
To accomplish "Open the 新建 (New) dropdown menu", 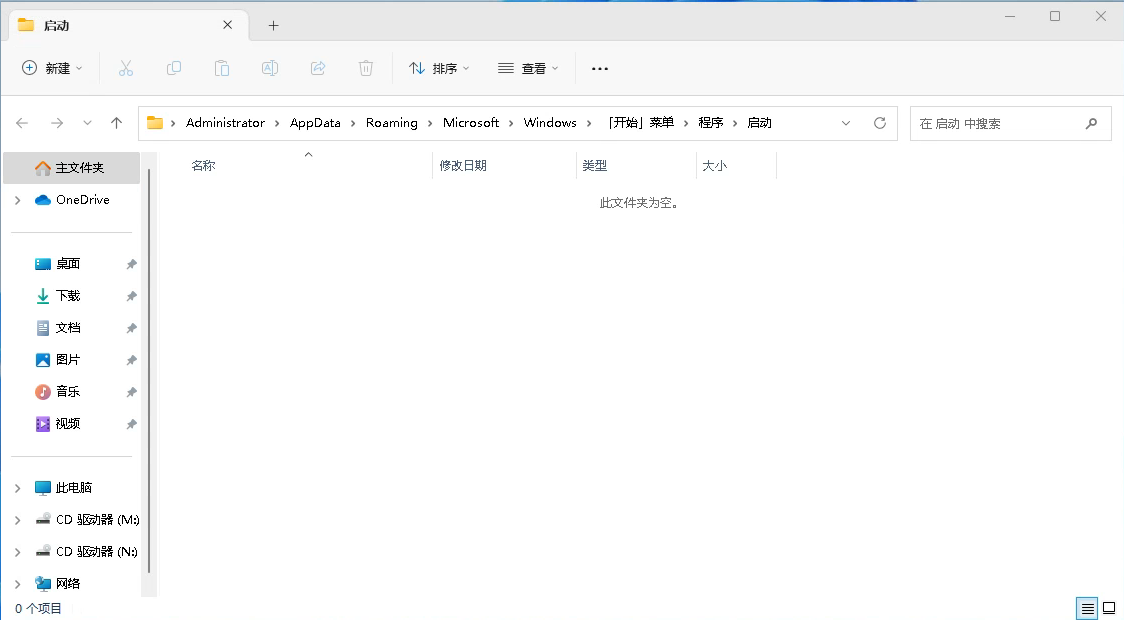I will coord(52,68).
